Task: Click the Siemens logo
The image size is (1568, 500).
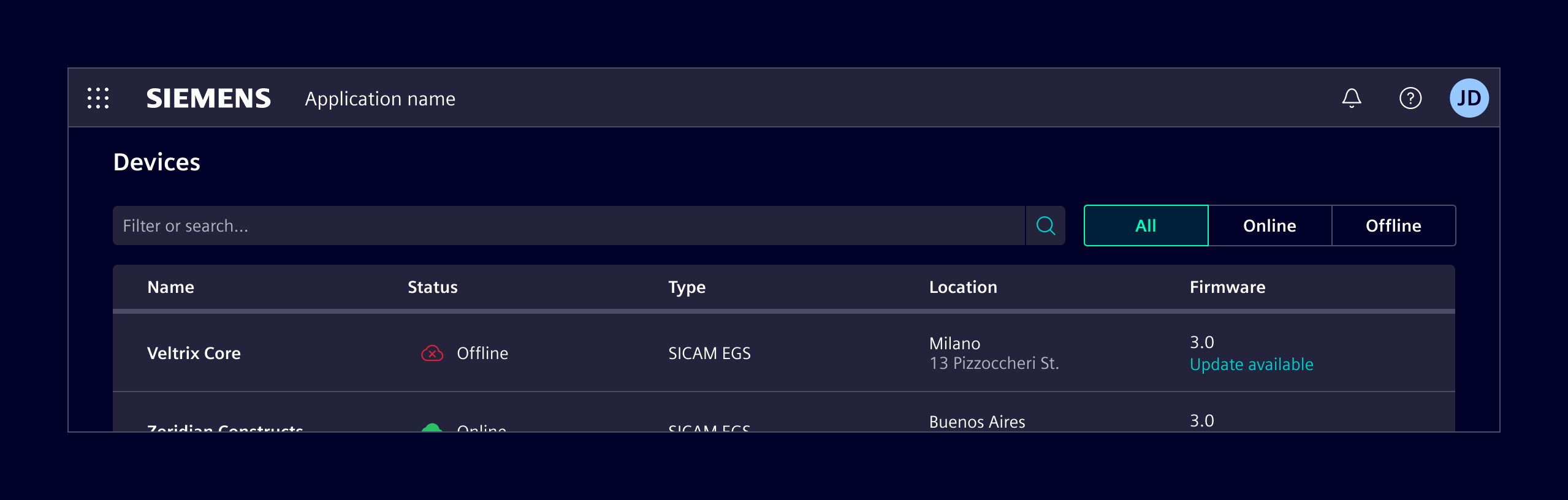Action: click(x=208, y=98)
